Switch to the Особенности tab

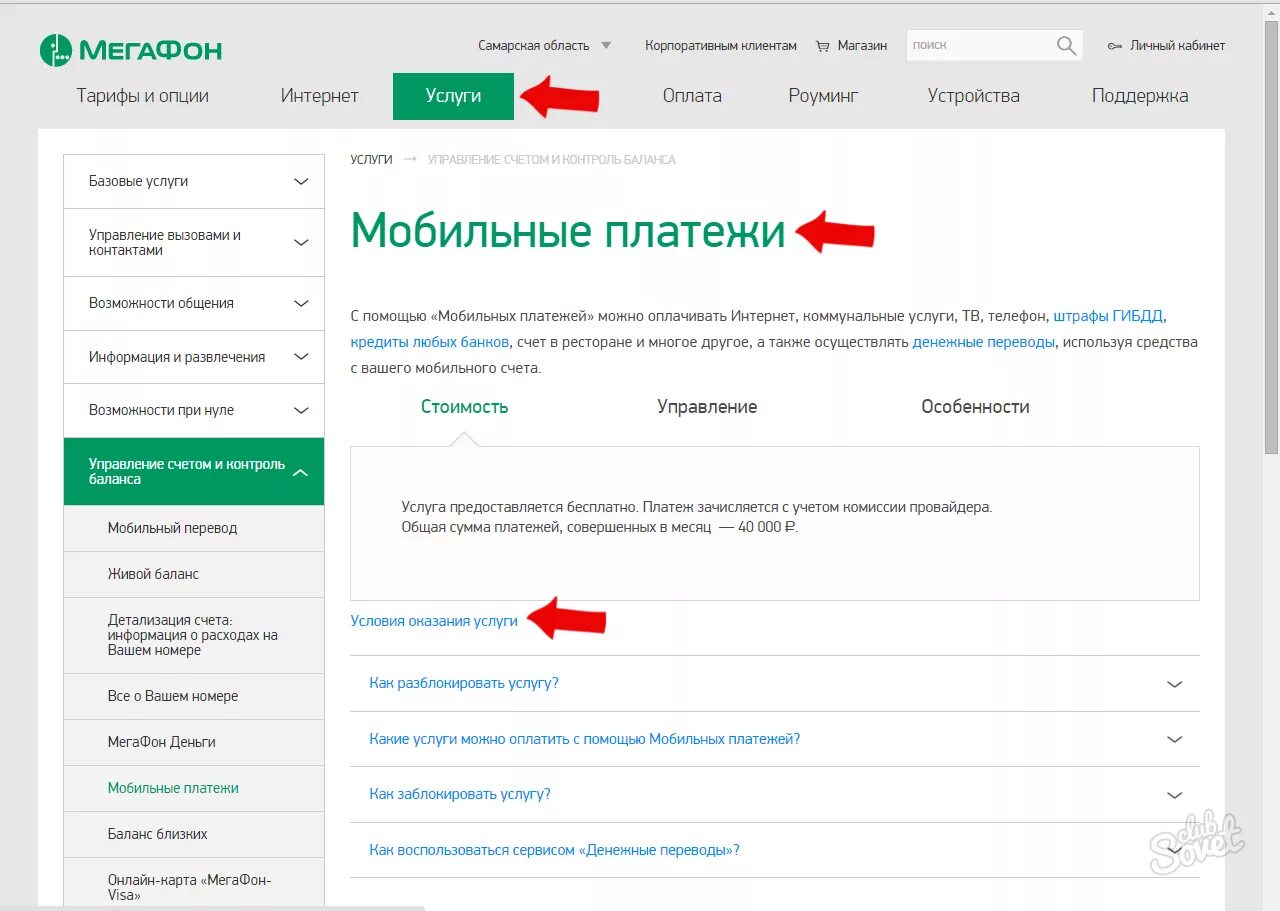pos(975,407)
